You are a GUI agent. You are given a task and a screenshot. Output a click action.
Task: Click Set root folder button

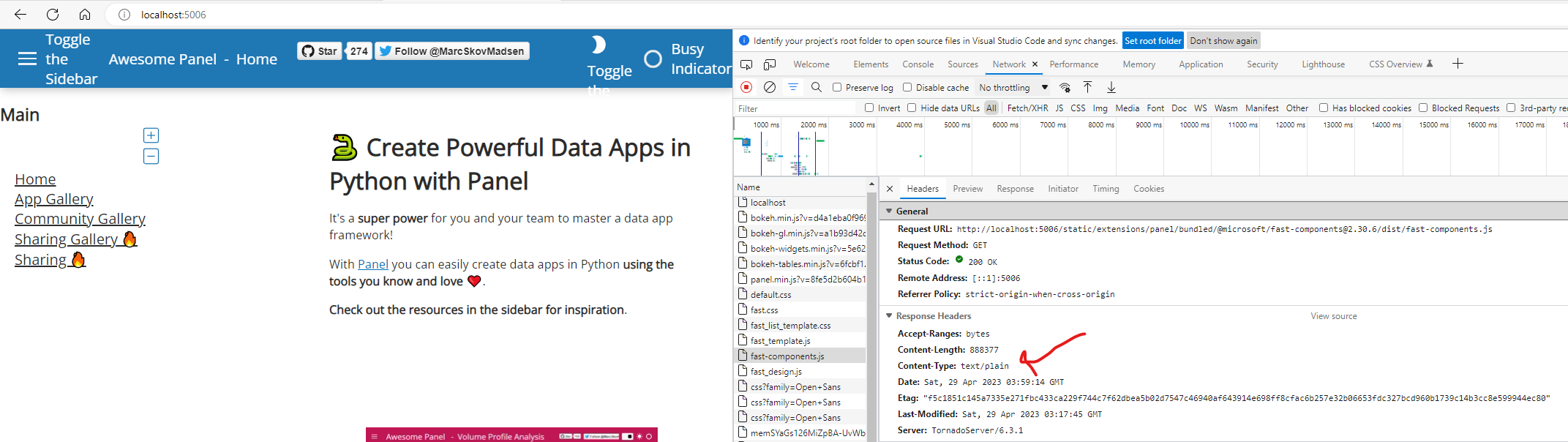click(x=1152, y=41)
